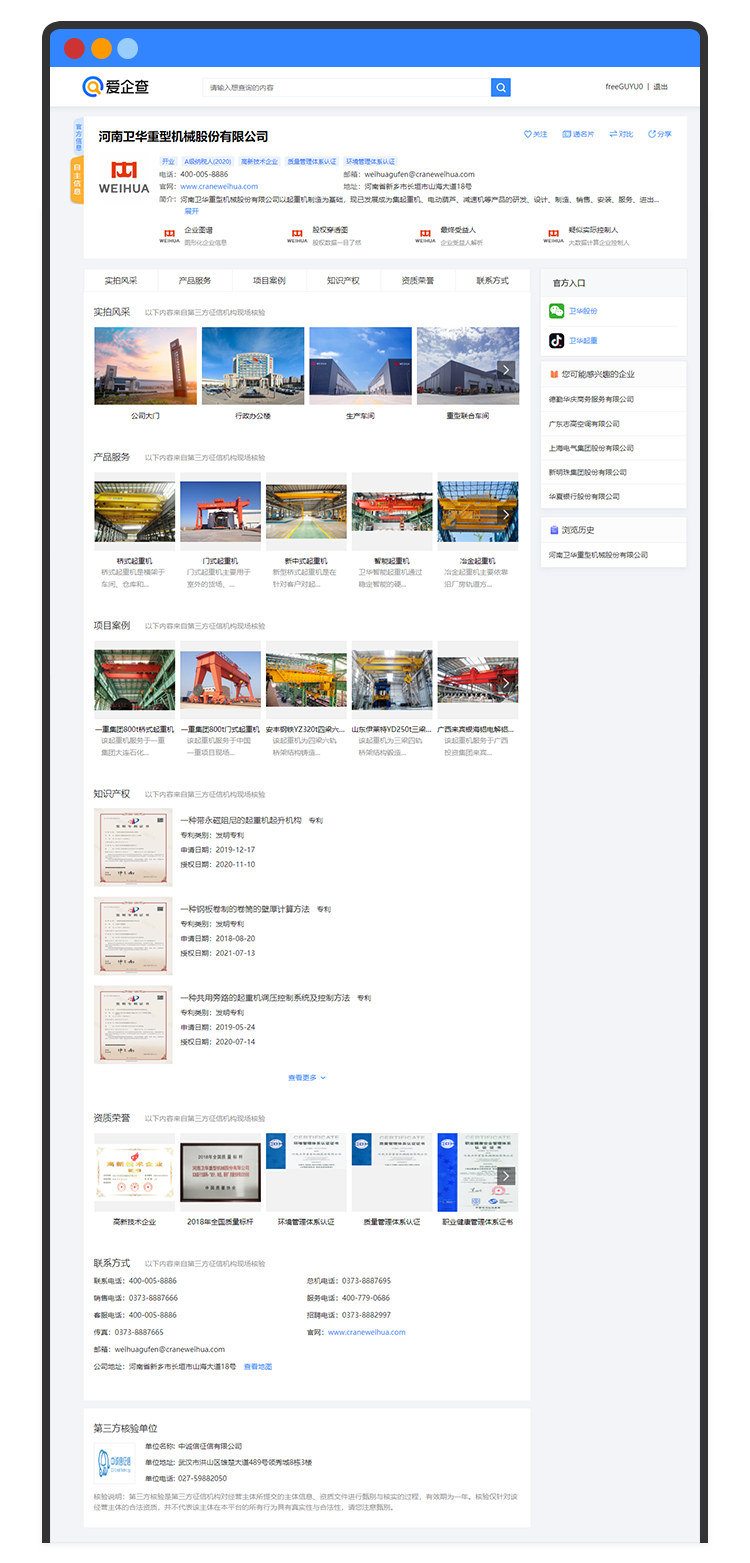This screenshot has height=1563, width=750.
Task: Click the 送名片 card icon
Action: coord(567,134)
